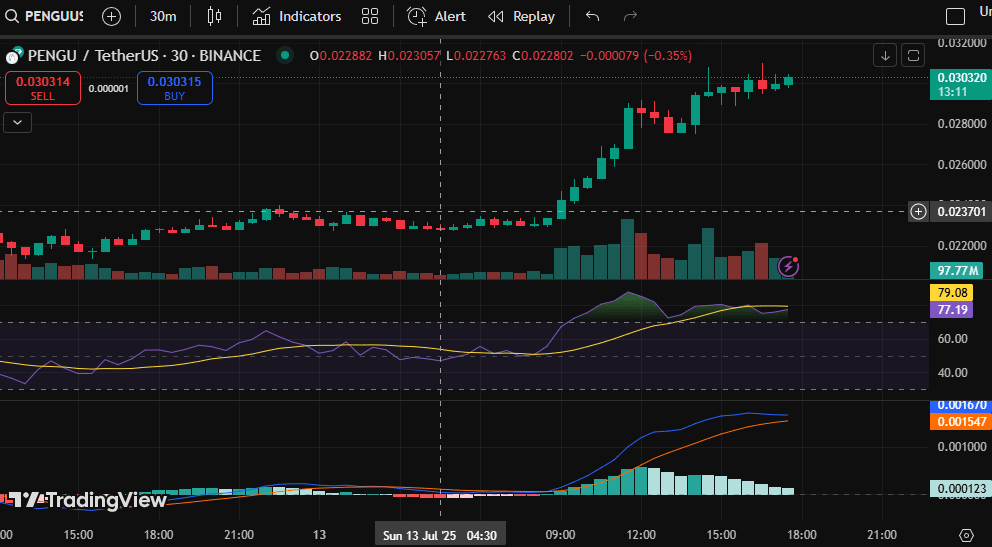Click the 09:00 time axis label

point(561,535)
